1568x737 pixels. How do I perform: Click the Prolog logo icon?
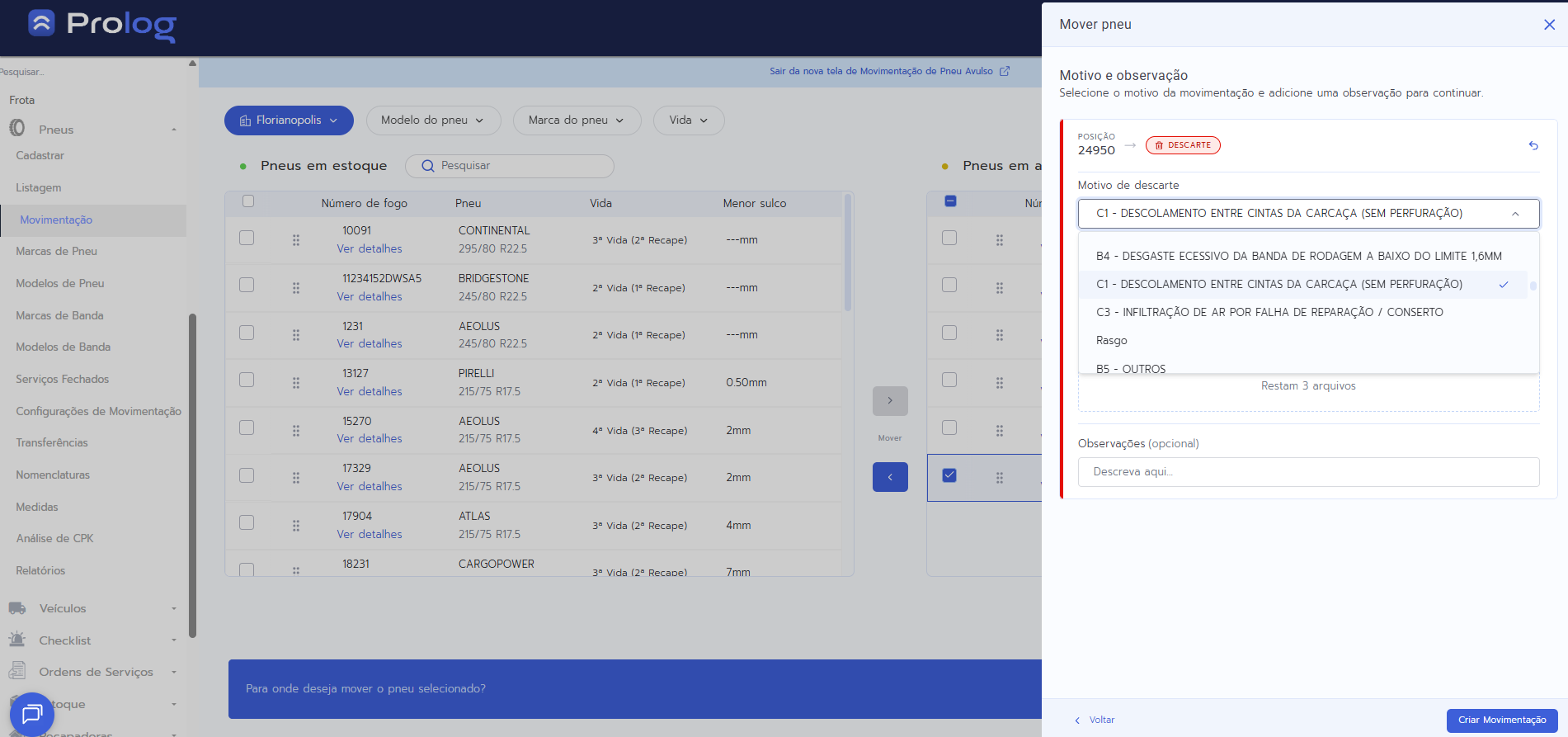41,23
